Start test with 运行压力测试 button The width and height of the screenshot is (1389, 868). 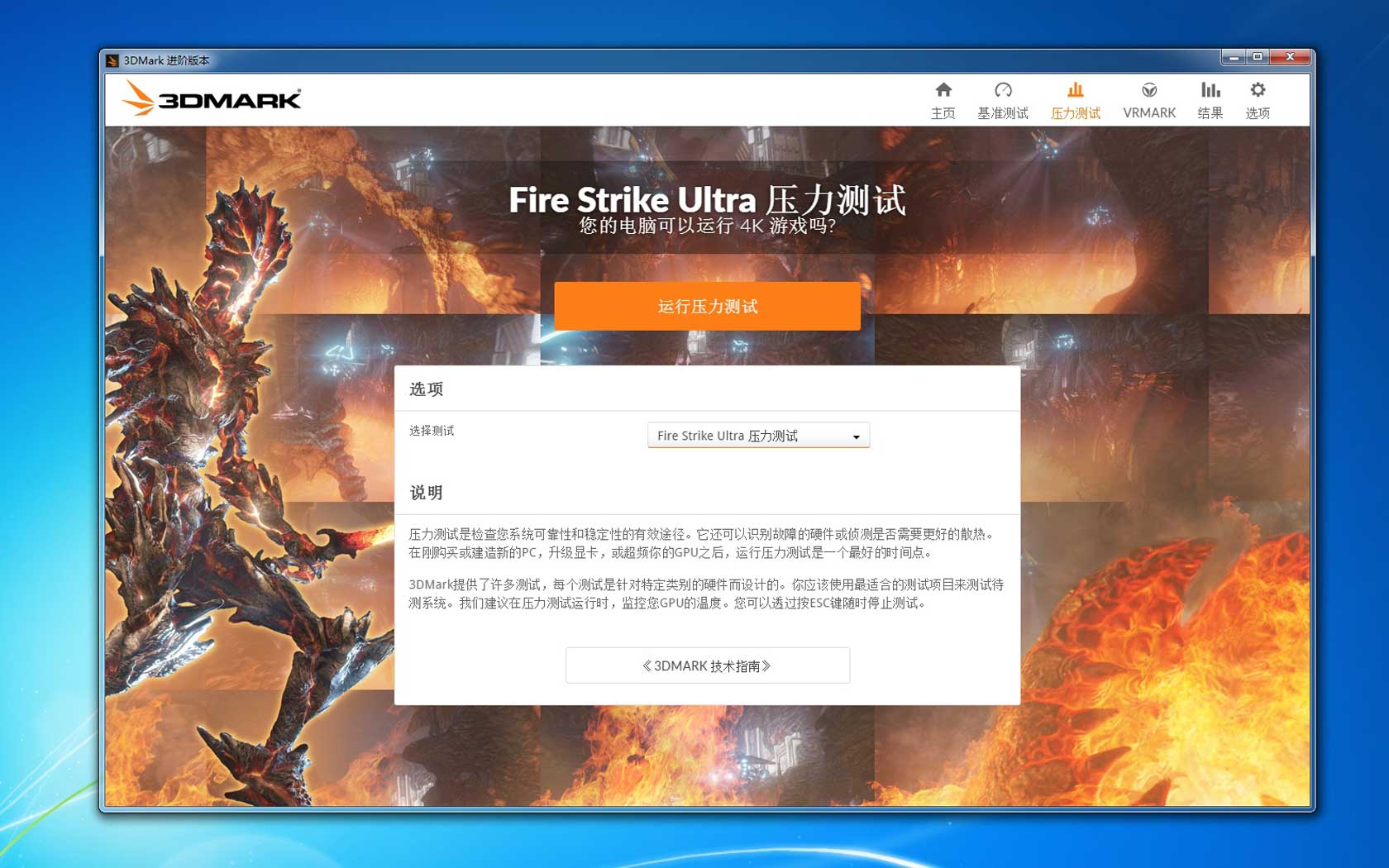[x=707, y=306]
